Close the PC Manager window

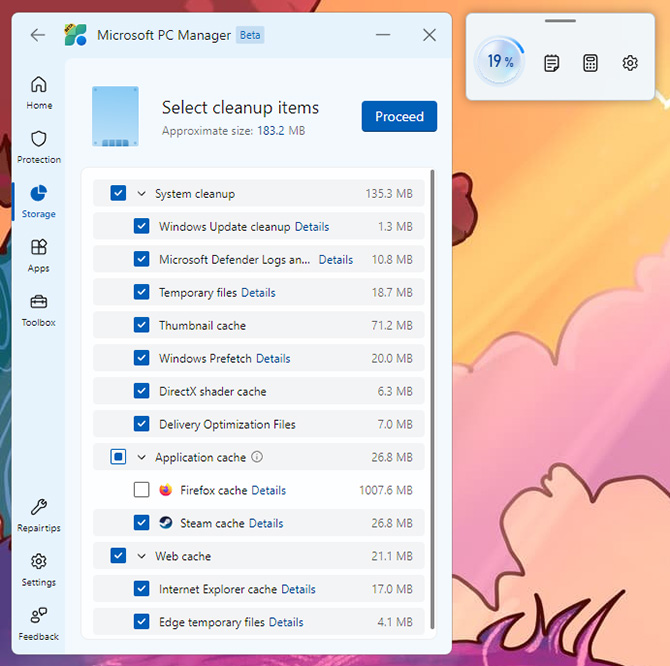coord(429,35)
